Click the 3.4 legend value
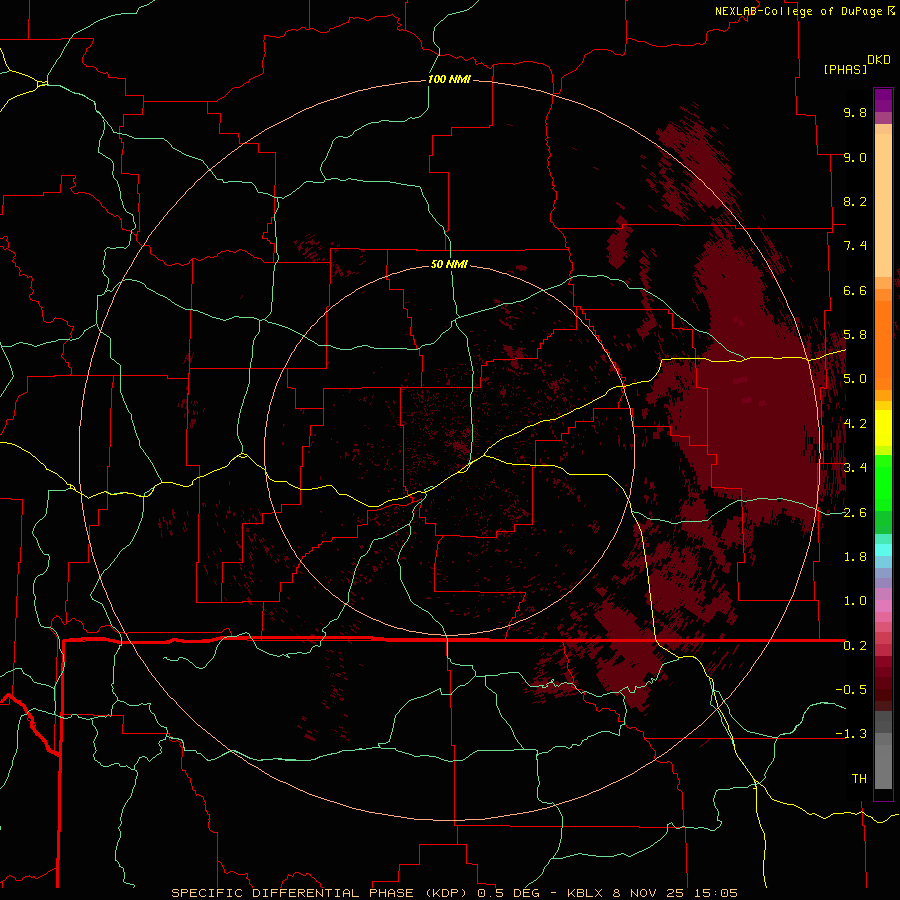 (x=855, y=467)
